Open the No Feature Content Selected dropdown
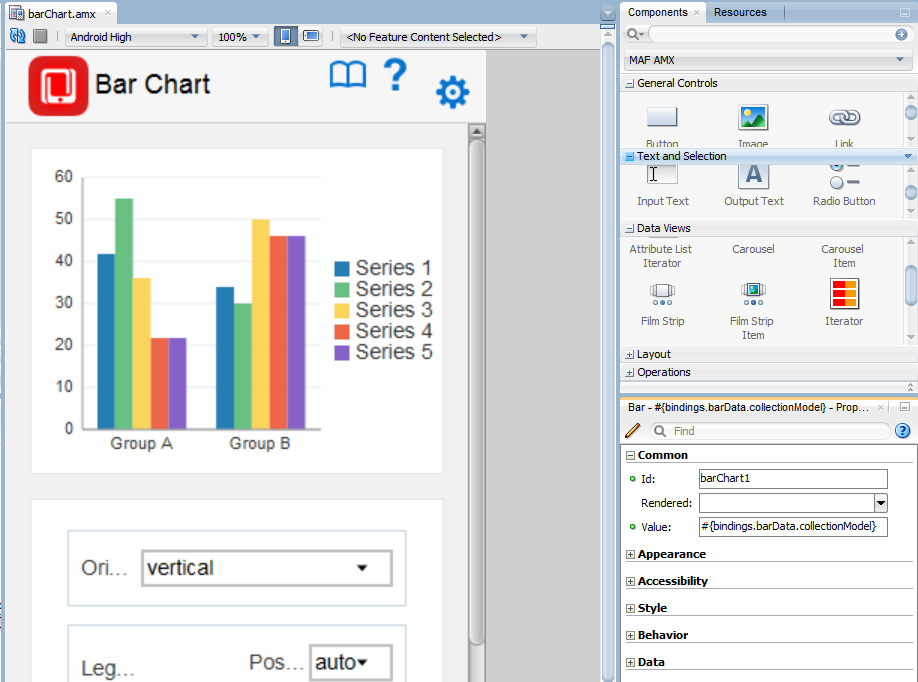The width and height of the screenshot is (918, 682). pos(437,37)
